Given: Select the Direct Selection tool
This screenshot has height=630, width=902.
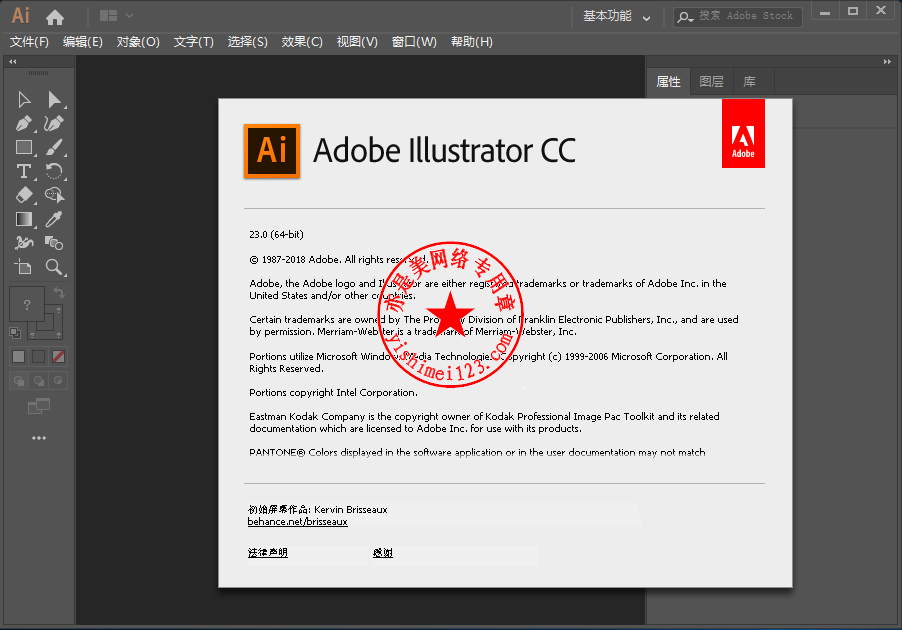Looking at the screenshot, I should pyautogui.click(x=55, y=100).
